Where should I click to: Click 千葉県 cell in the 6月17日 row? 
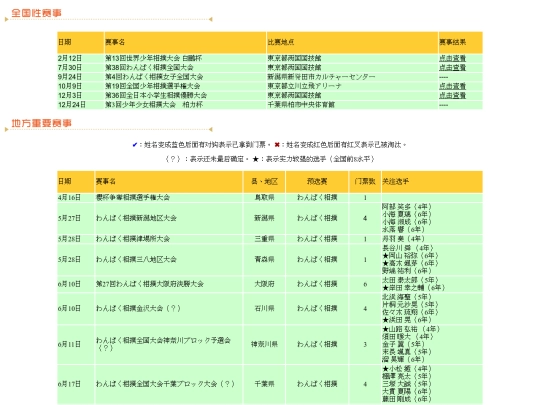point(264,384)
